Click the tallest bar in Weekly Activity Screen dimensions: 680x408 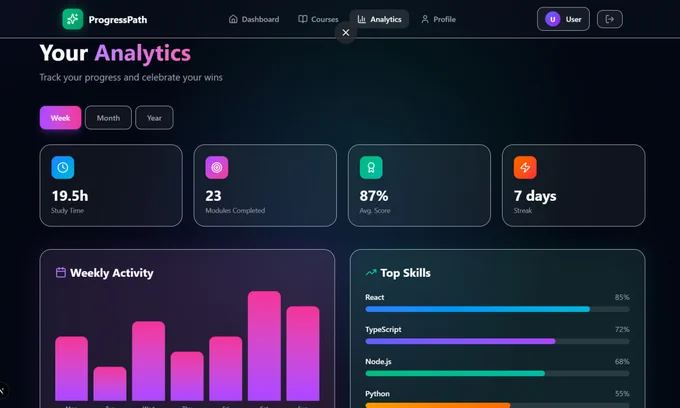click(x=264, y=346)
